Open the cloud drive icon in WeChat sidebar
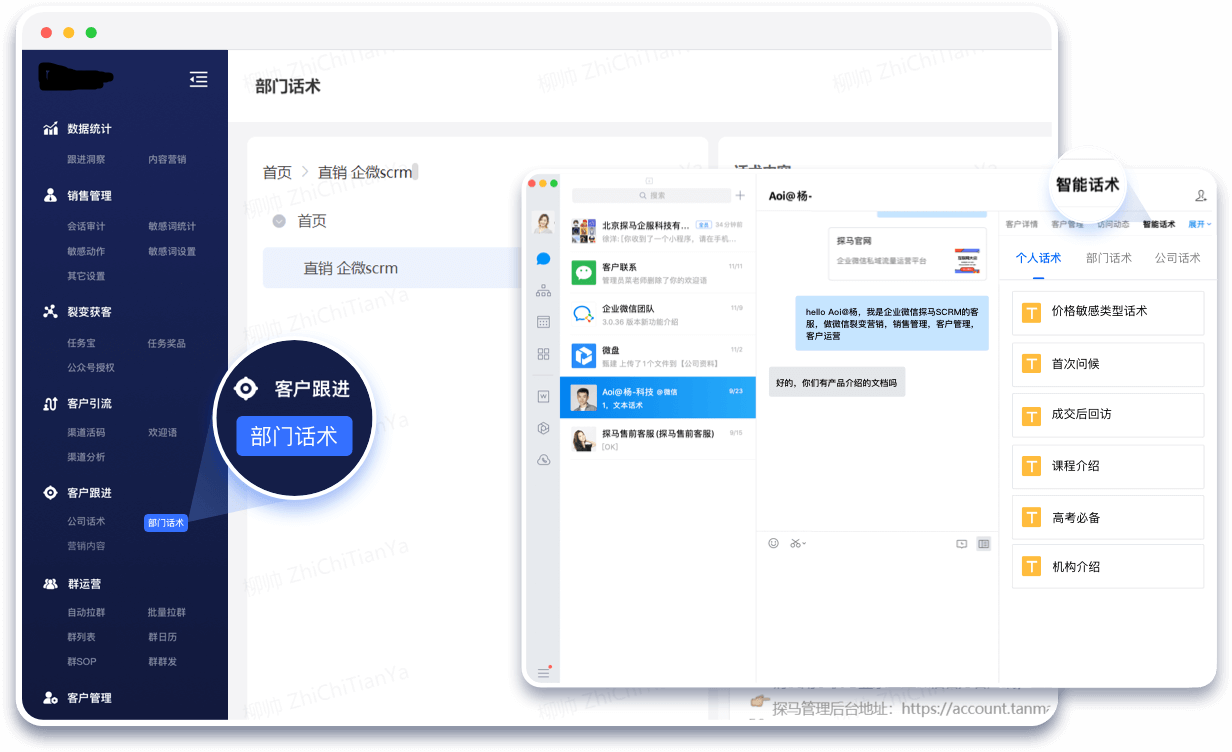 543,459
